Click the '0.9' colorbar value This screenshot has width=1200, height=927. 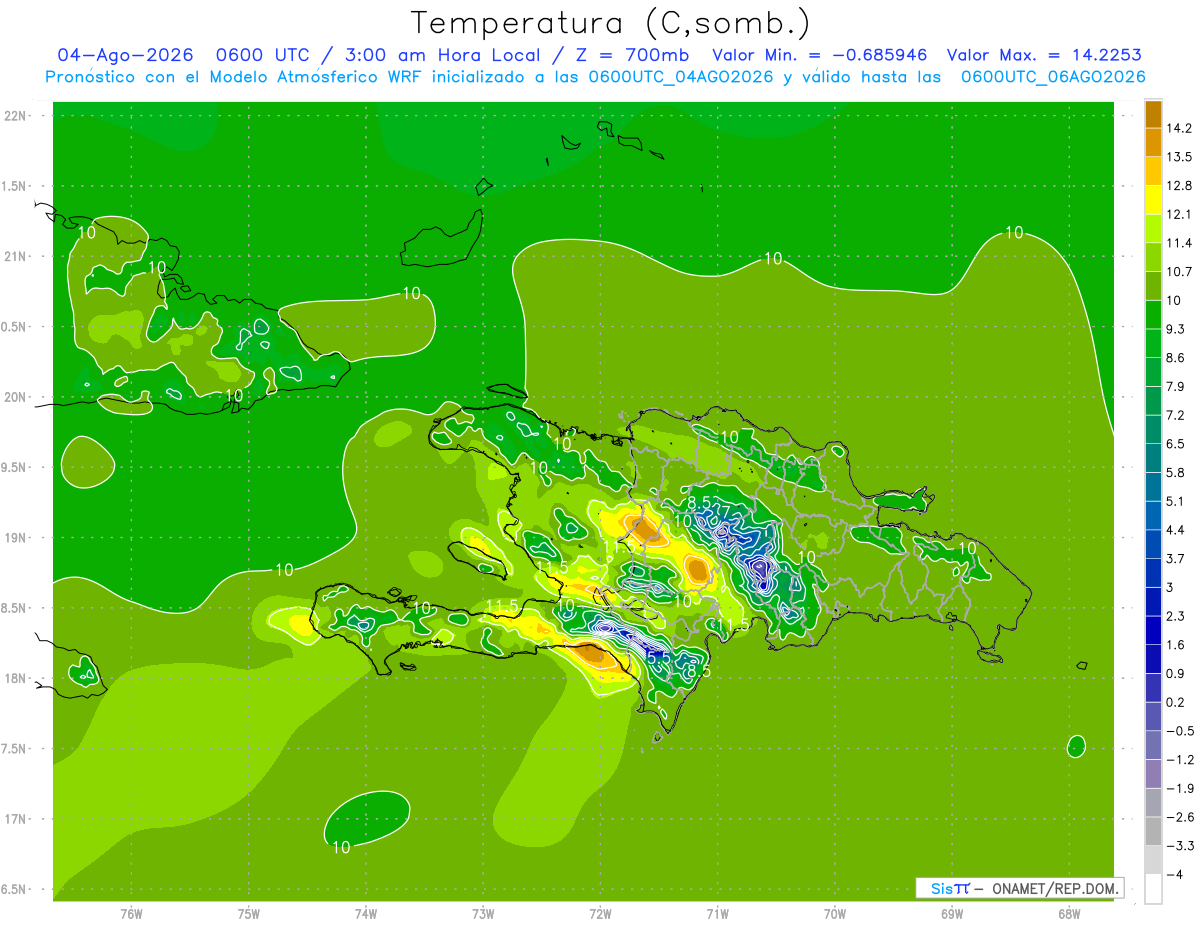click(1175, 674)
